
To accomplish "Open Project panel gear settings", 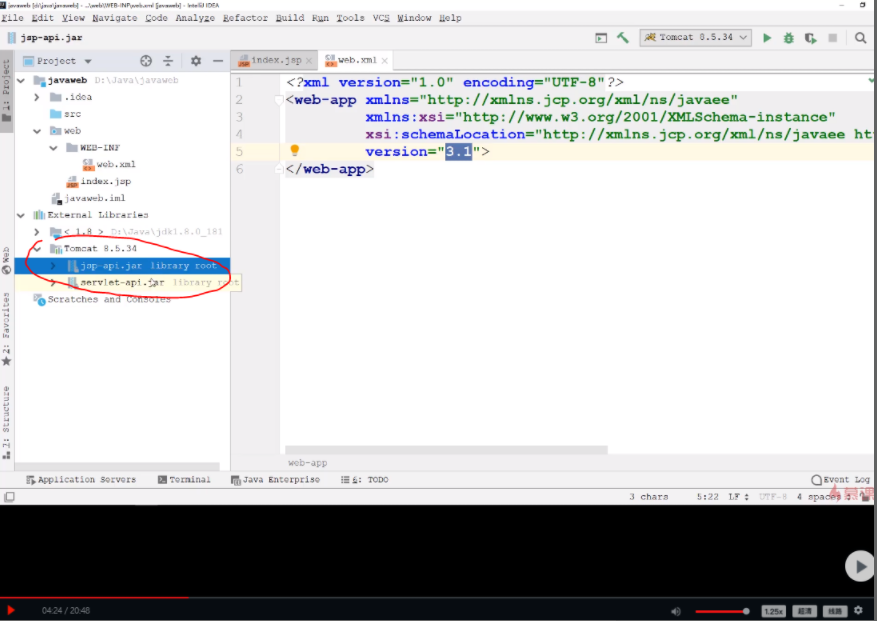I will 196,61.
